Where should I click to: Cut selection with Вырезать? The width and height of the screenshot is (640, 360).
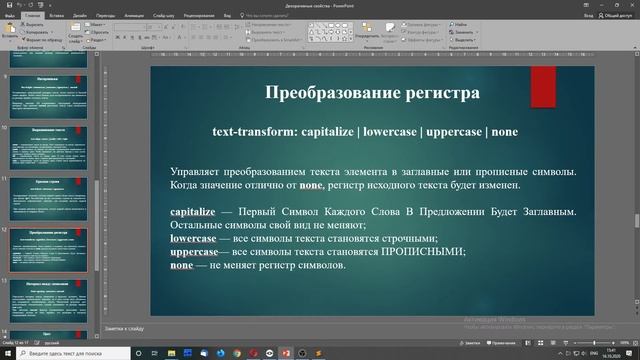click(x=32, y=24)
